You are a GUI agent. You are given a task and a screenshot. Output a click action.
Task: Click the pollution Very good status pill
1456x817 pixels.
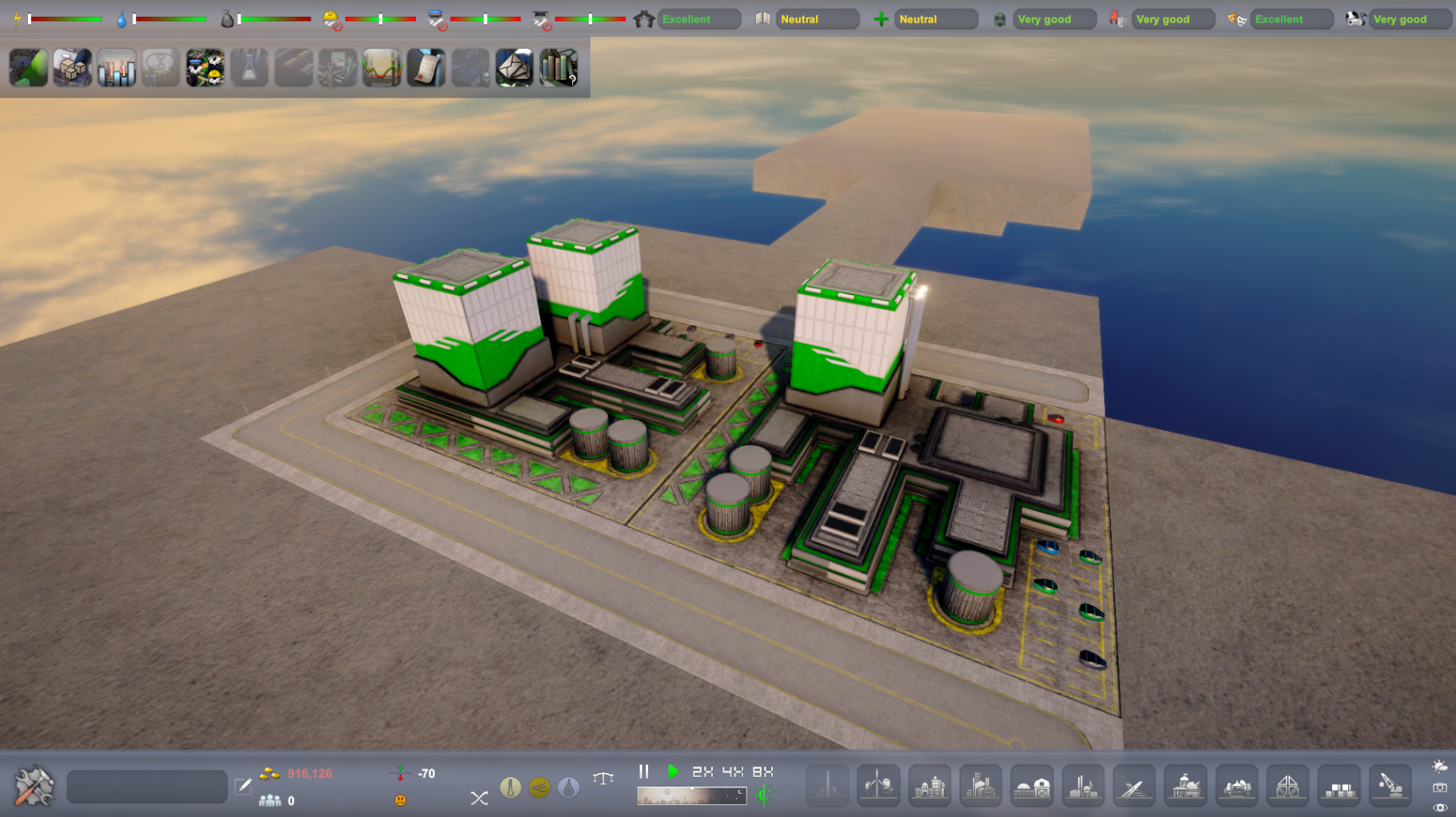(x=1055, y=19)
